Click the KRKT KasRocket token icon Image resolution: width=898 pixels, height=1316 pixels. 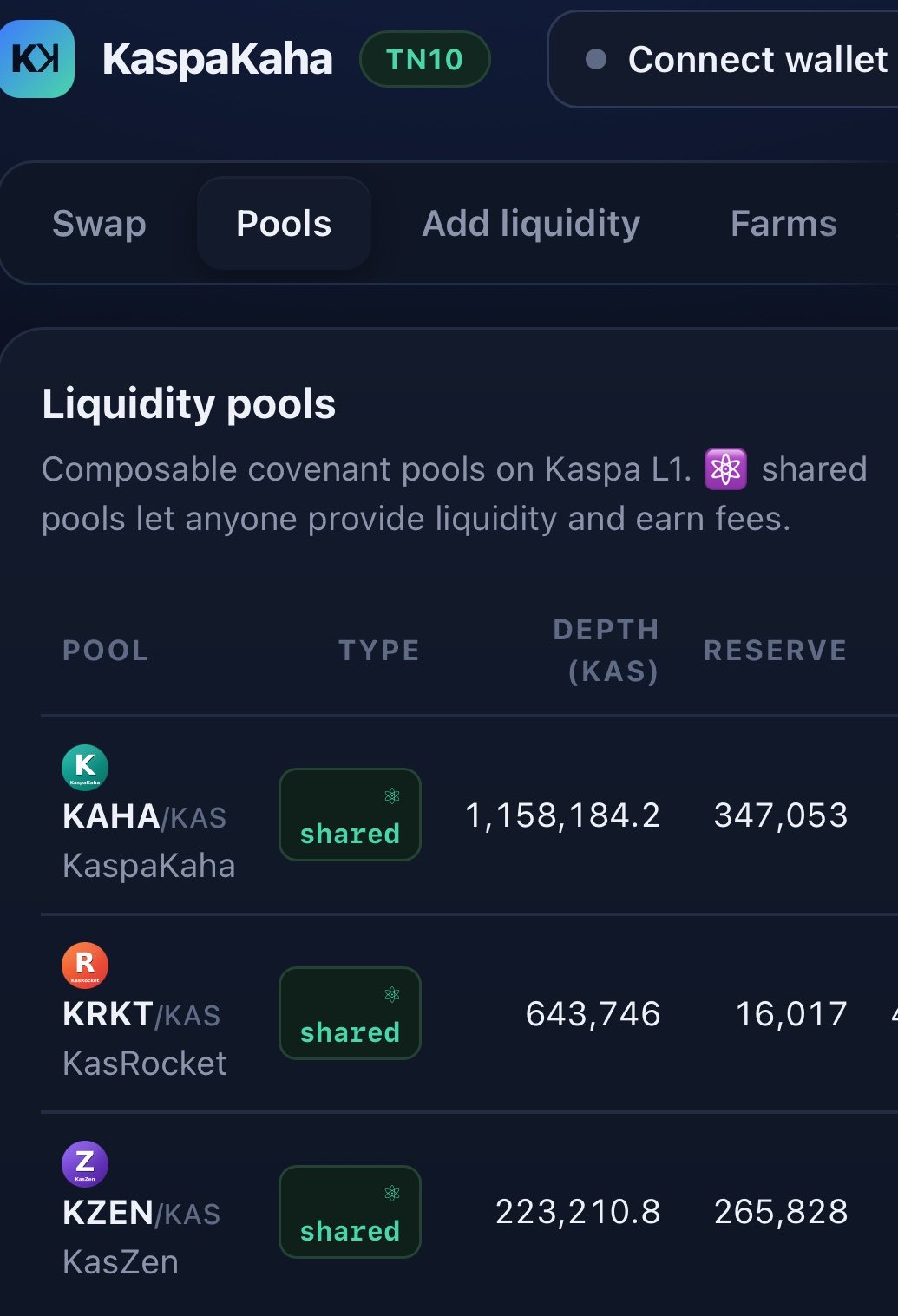tap(85, 966)
